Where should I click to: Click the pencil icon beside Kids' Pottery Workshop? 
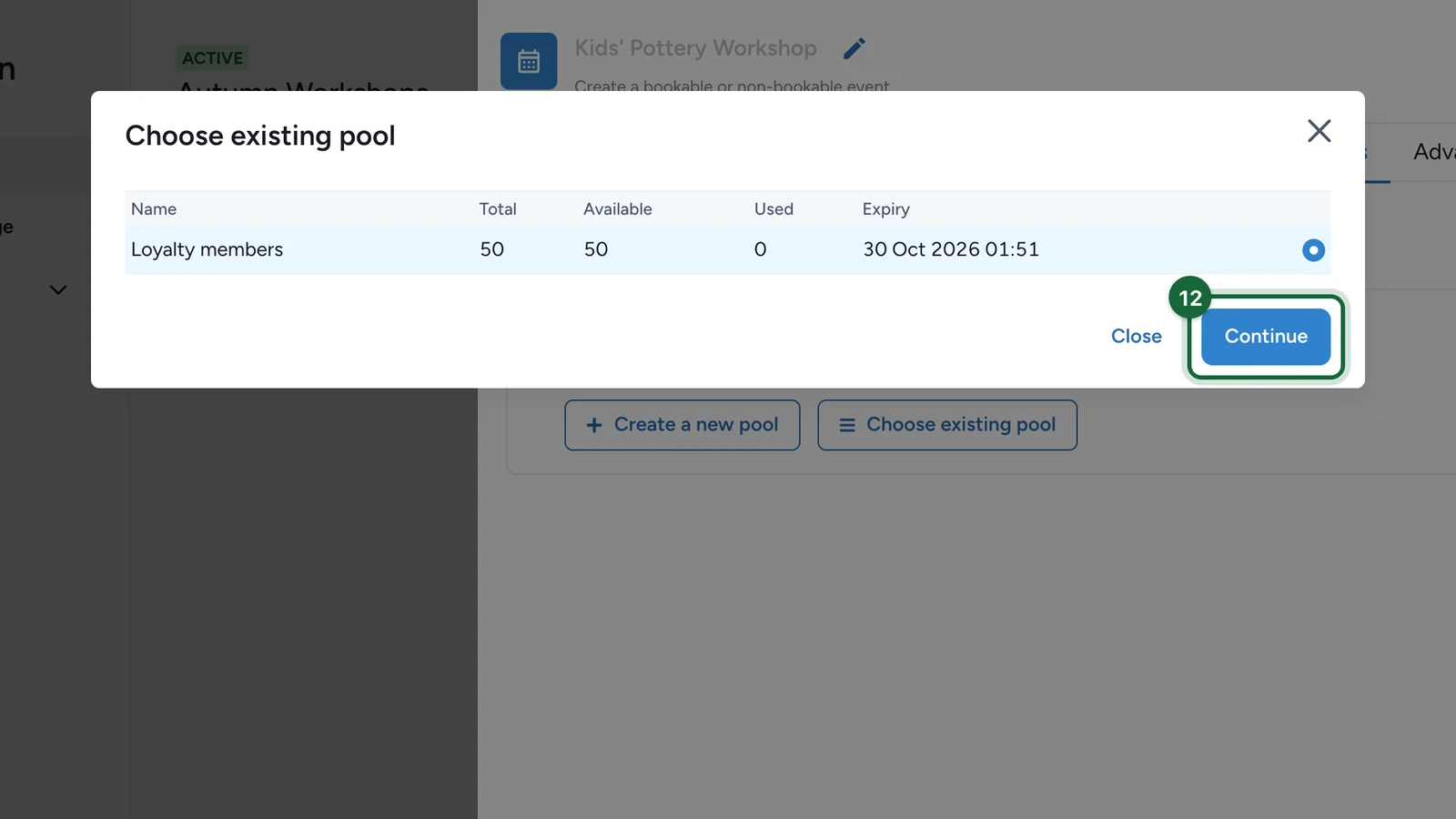pos(854,48)
